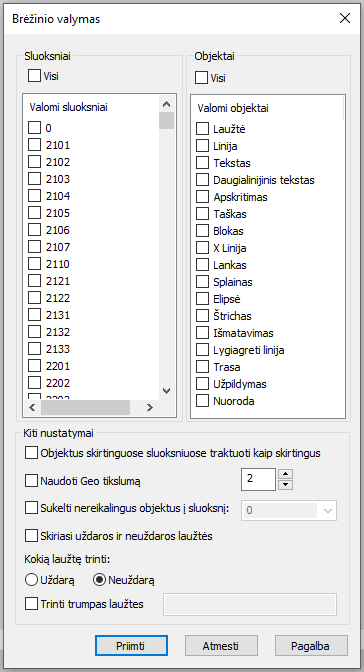This screenshot has height=672, width=364.
Task: Check layer 2106 in the list
Action: click(34, 230)
